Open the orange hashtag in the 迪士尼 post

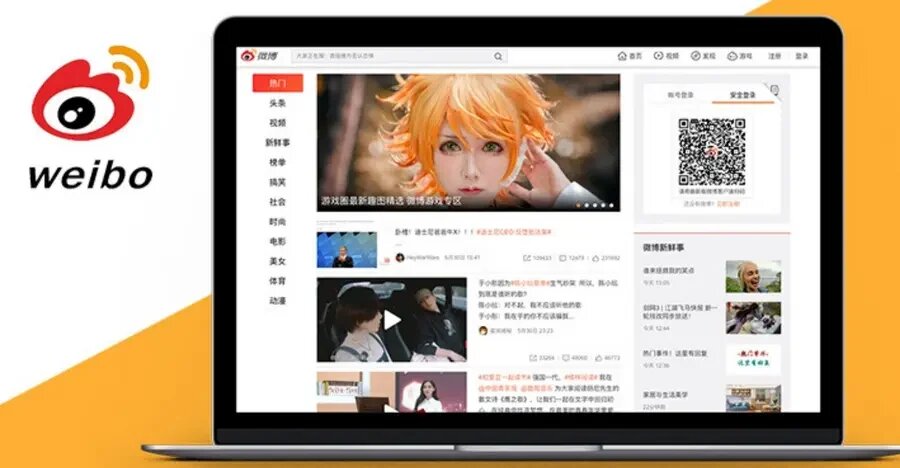pos(514,232)
